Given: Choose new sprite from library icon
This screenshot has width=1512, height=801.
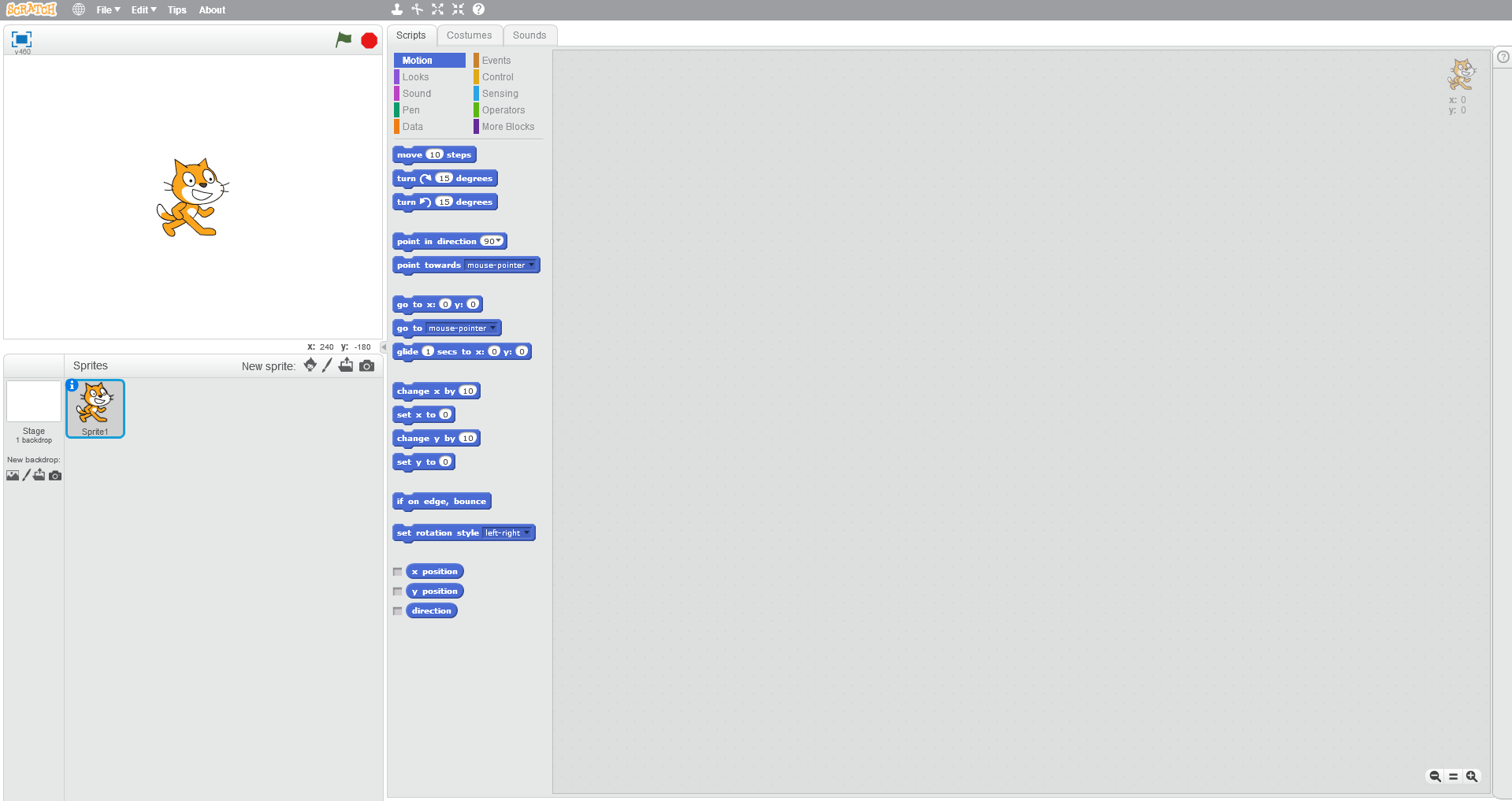Looking at the screenshot, I should click(310, 365).
